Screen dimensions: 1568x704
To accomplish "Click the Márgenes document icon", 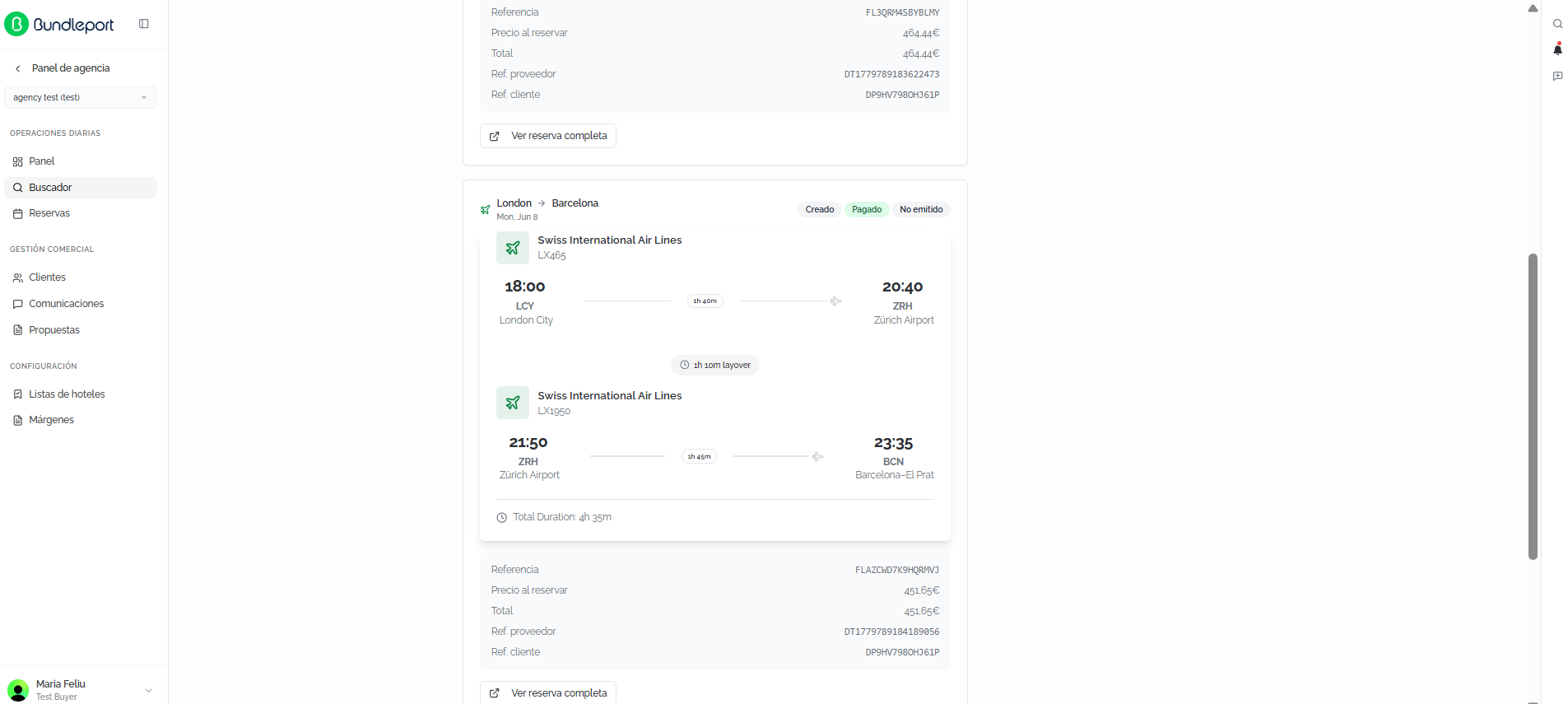I will (x=18, y=420).
